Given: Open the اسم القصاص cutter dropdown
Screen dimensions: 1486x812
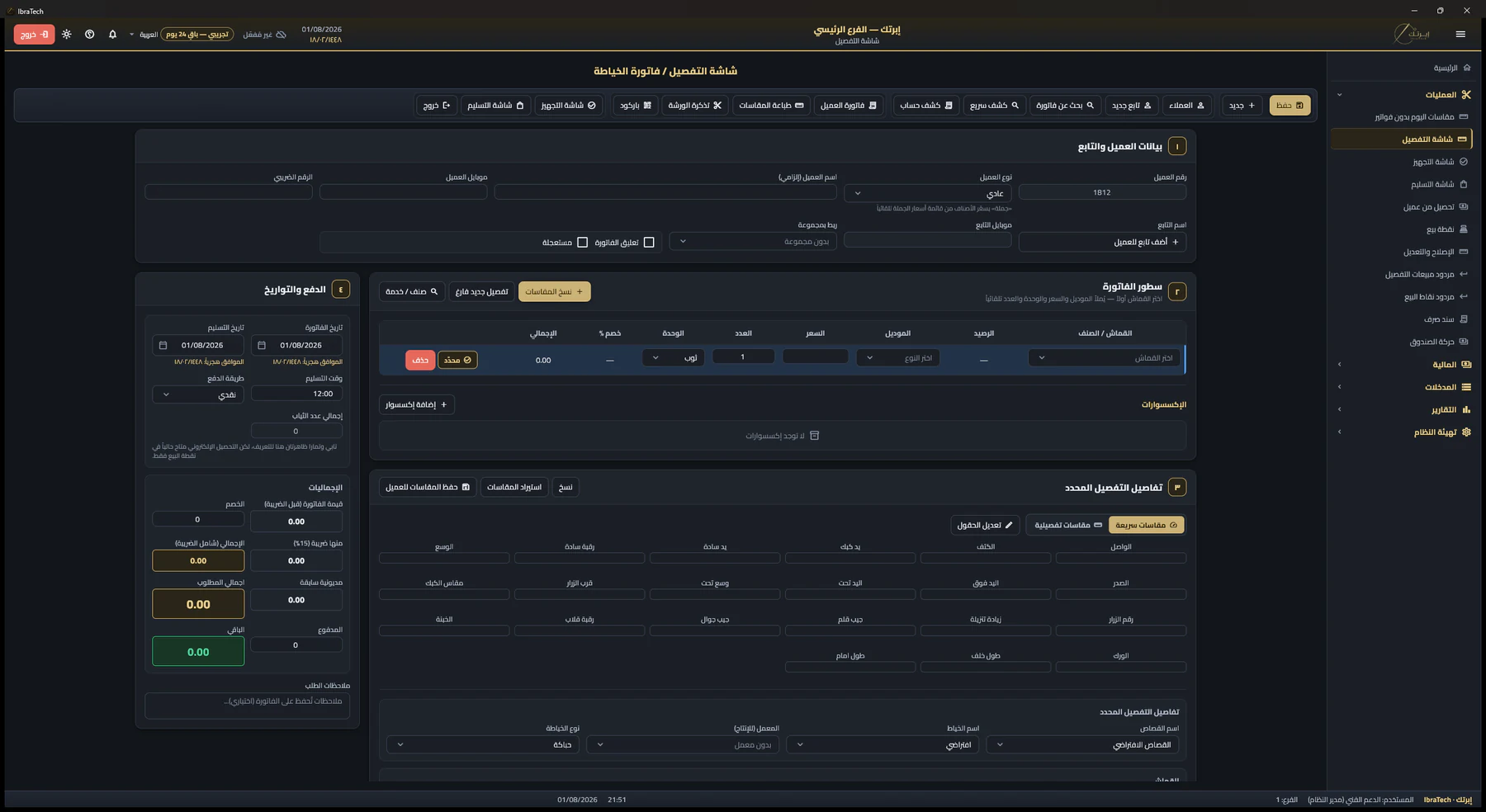Looking at the screenshot, I should point(1082,744).
